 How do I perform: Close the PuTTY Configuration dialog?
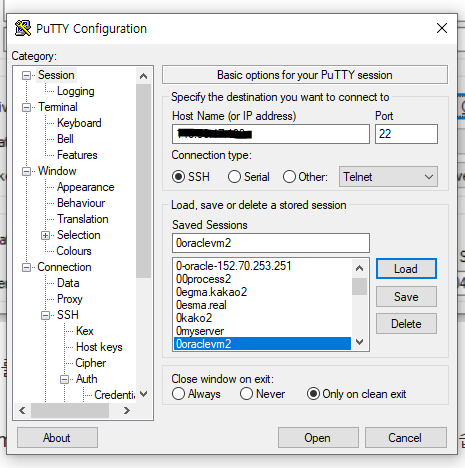click(442, 28)
